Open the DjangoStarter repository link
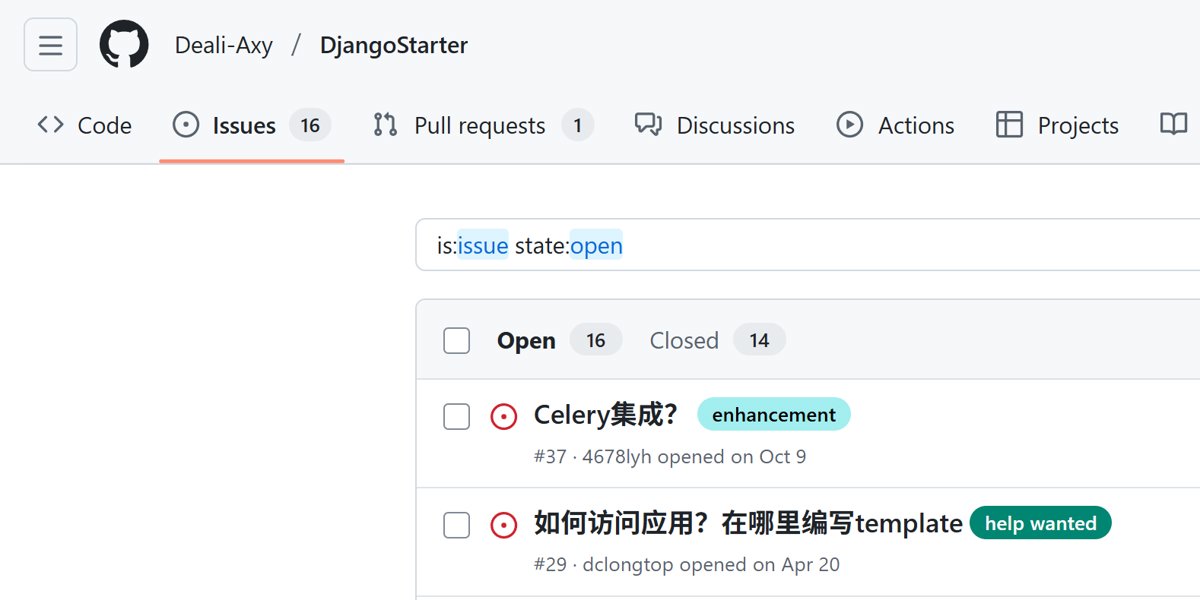 coord(394,45)
